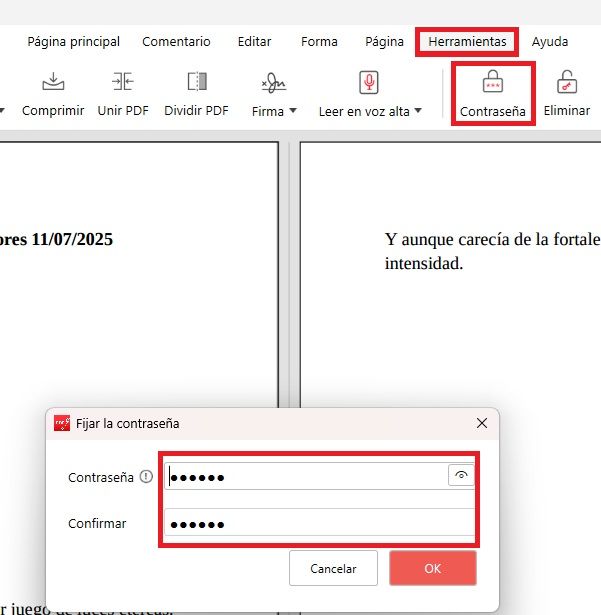The height and width of the screenshot is (615, 601).
Task: Focus the Confirmar password field
Action: pos(319,522)
